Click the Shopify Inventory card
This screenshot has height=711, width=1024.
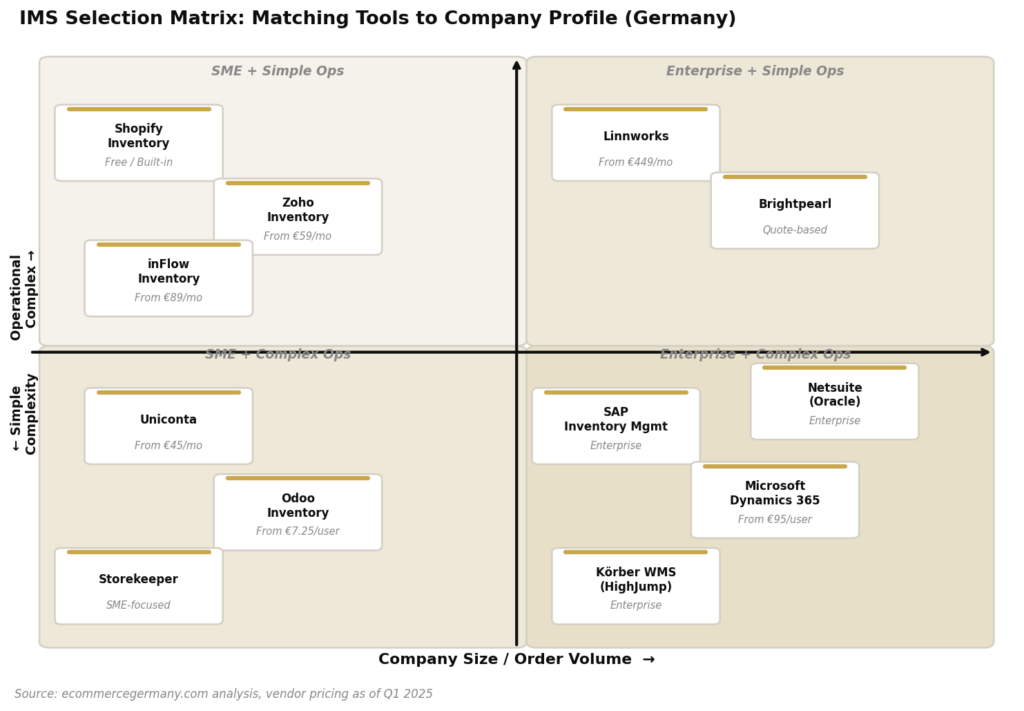point(138,143)
